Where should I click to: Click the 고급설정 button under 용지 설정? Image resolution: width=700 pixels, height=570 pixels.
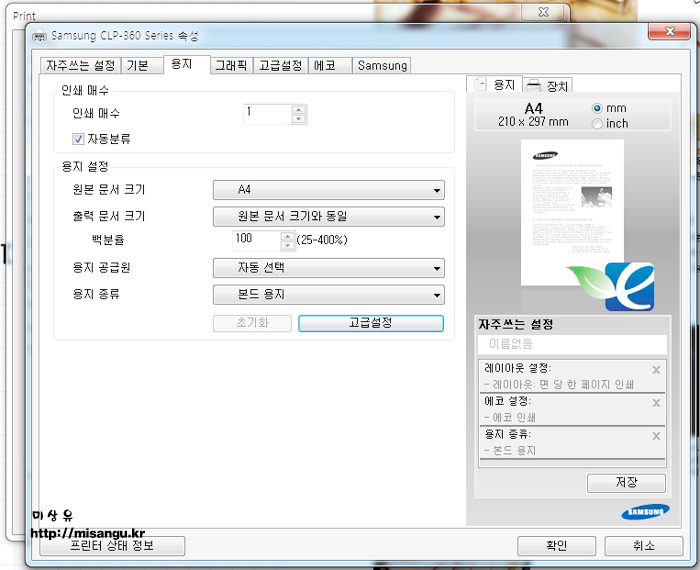point(371,323)
